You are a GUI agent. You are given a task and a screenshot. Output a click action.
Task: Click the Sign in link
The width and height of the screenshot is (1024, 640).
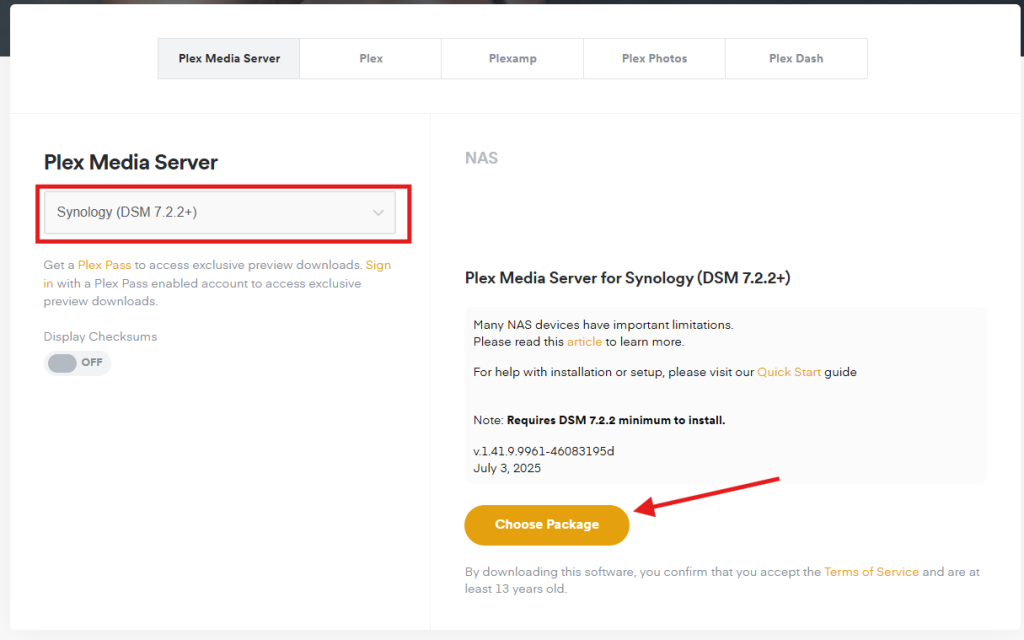[x=377, y=265]
